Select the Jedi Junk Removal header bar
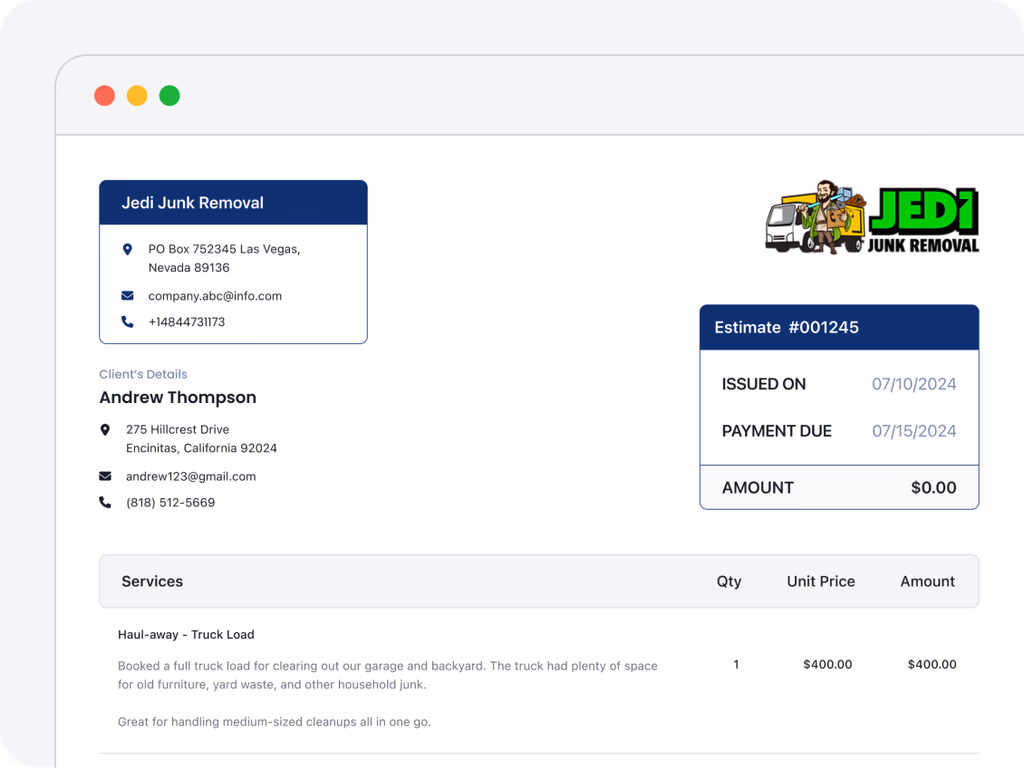 pos(233,202)
